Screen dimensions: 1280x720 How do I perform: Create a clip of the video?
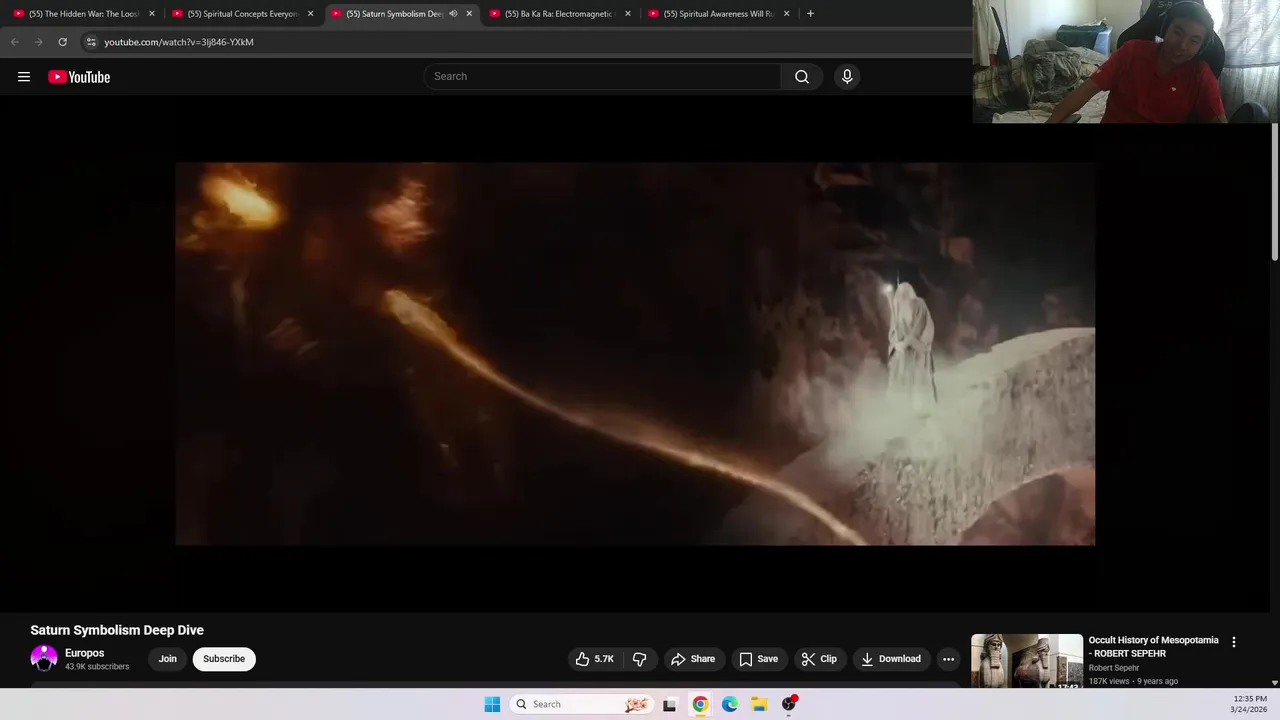(x=819, y=659)
